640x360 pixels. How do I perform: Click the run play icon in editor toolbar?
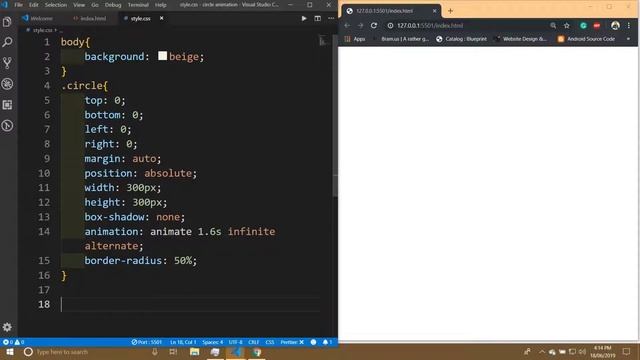[304, 18]
